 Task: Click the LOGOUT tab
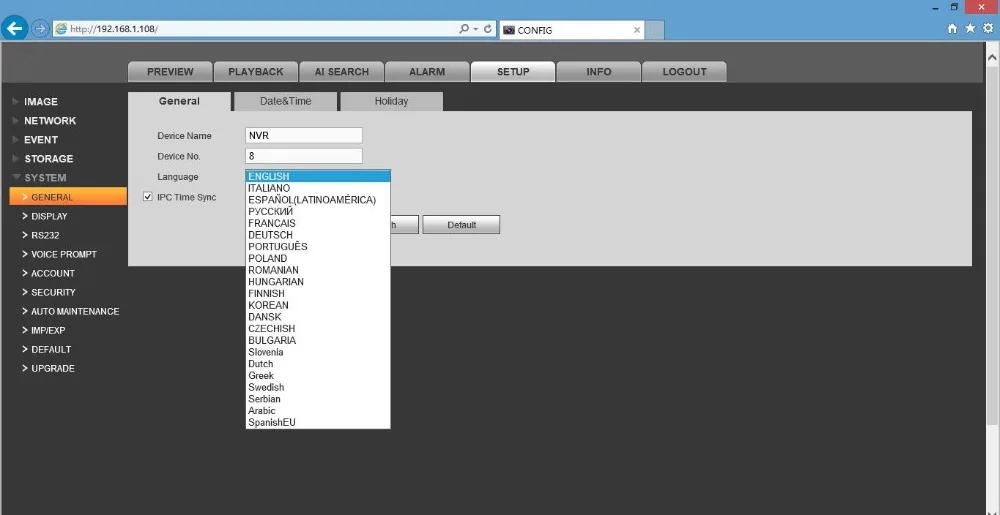pos(684,72)
